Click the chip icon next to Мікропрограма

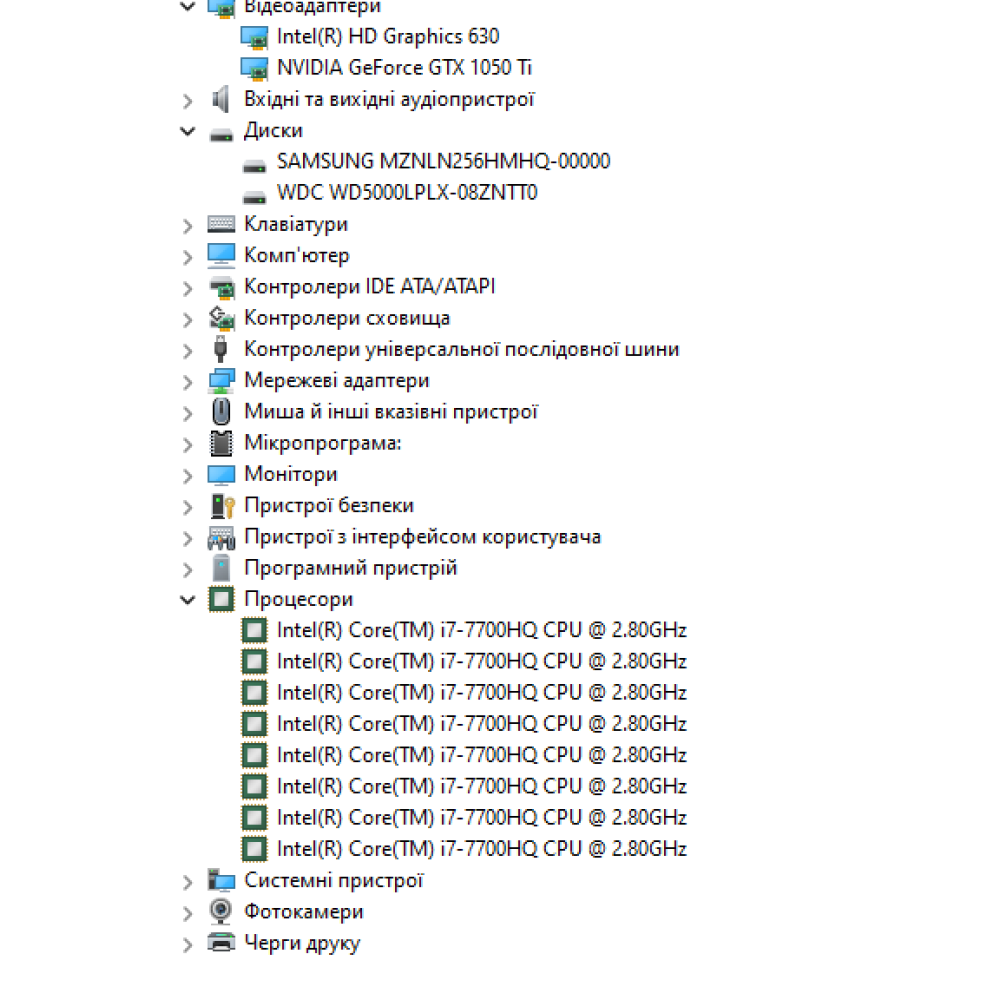(x=221, y=443)
